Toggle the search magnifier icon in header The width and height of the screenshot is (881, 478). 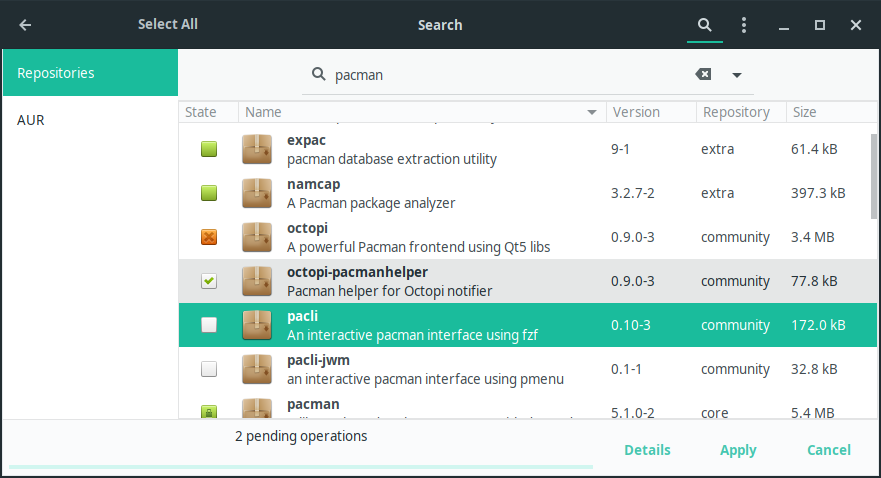(705, 25)
